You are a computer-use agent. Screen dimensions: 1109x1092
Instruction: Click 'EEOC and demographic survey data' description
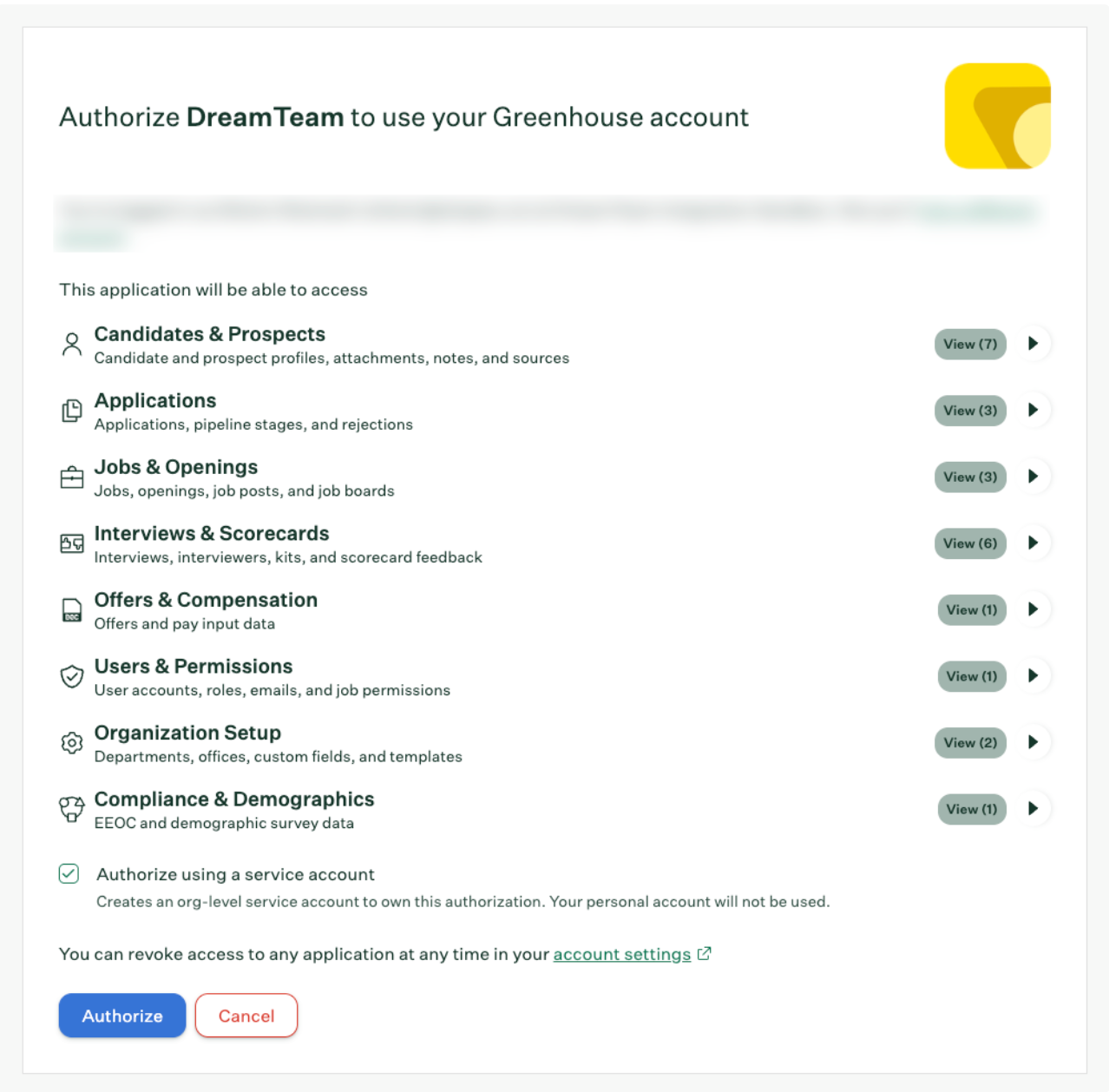224,823
